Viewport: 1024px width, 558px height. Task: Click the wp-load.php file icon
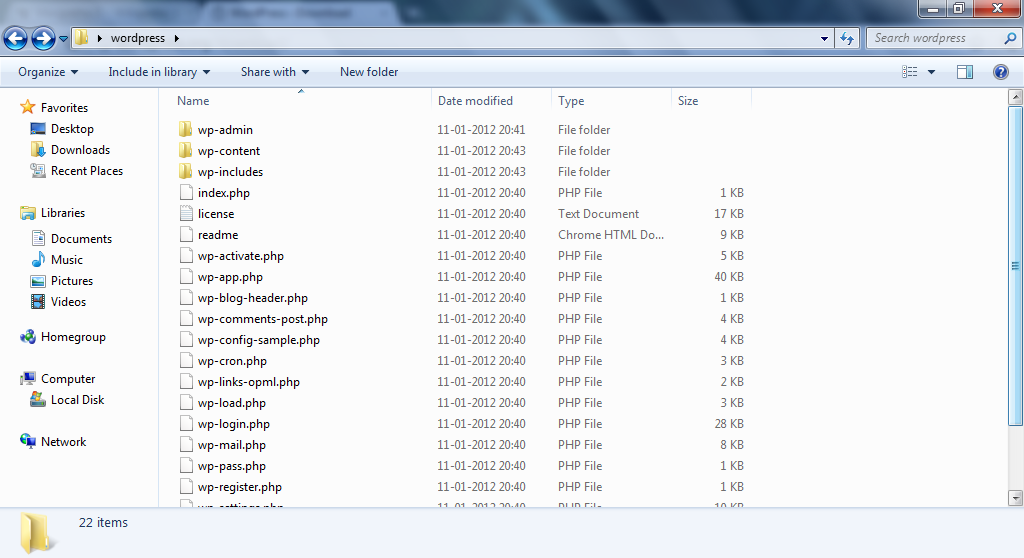point(186,402)
